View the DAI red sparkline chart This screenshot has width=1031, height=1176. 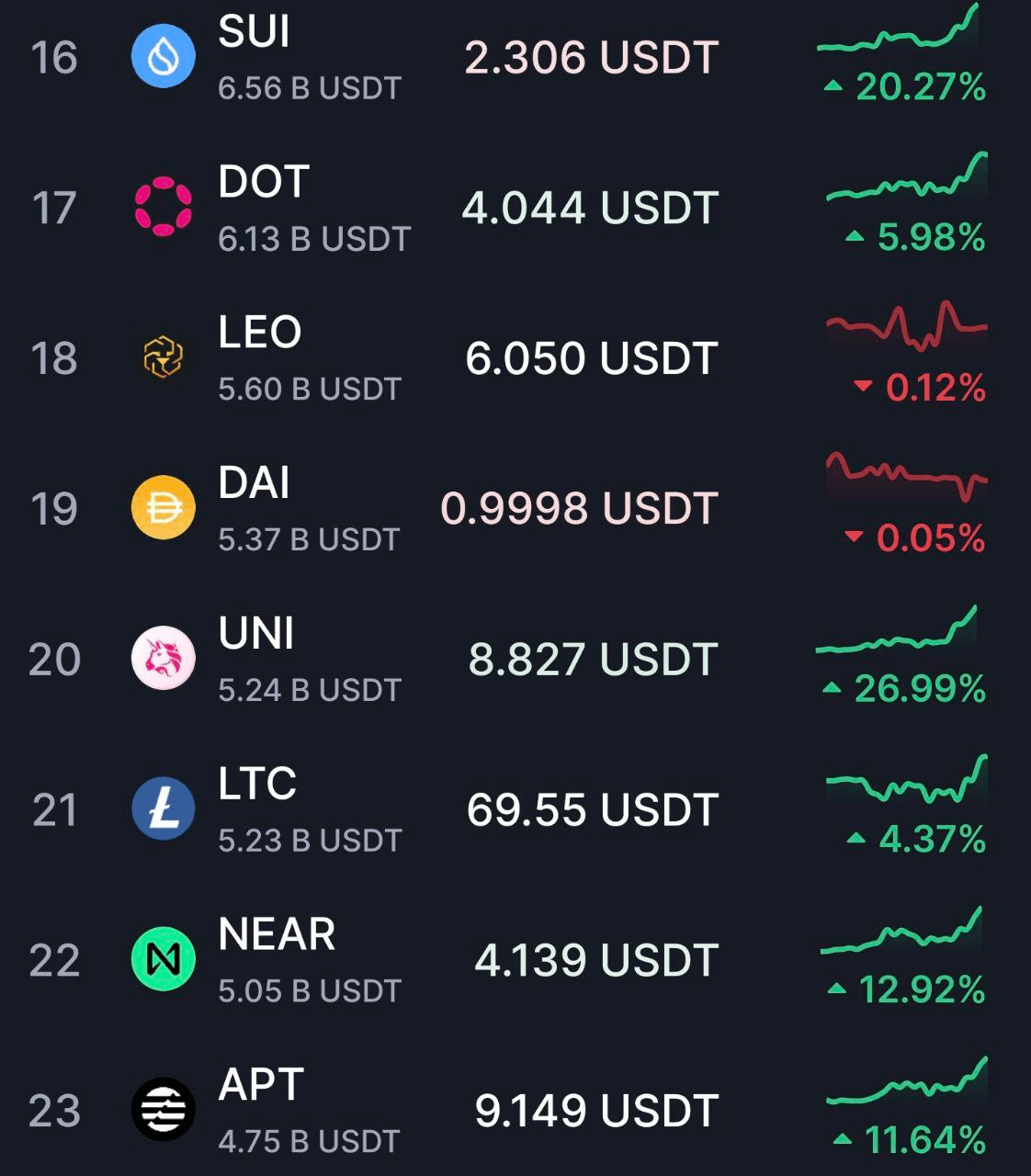point(907,476)
